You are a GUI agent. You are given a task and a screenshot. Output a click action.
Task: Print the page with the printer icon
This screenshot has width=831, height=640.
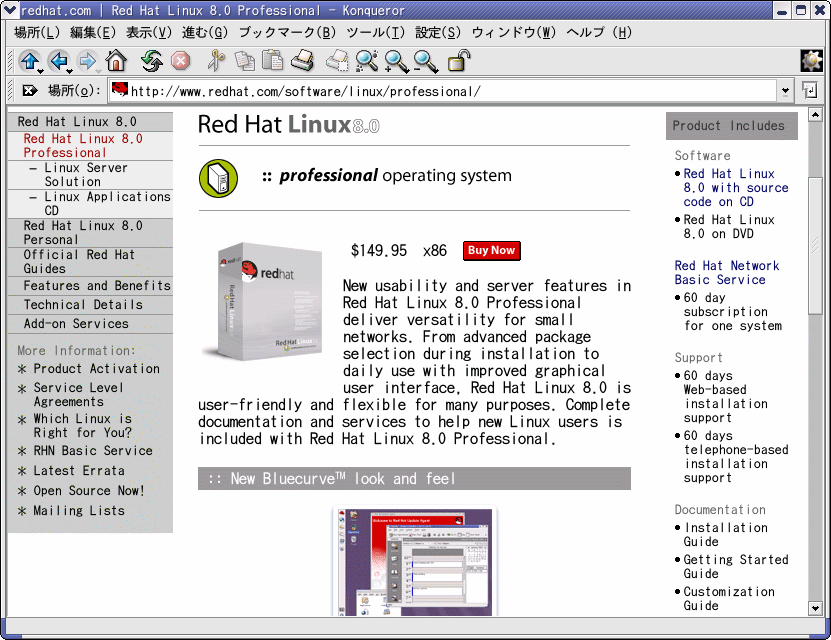click(302, 60)
